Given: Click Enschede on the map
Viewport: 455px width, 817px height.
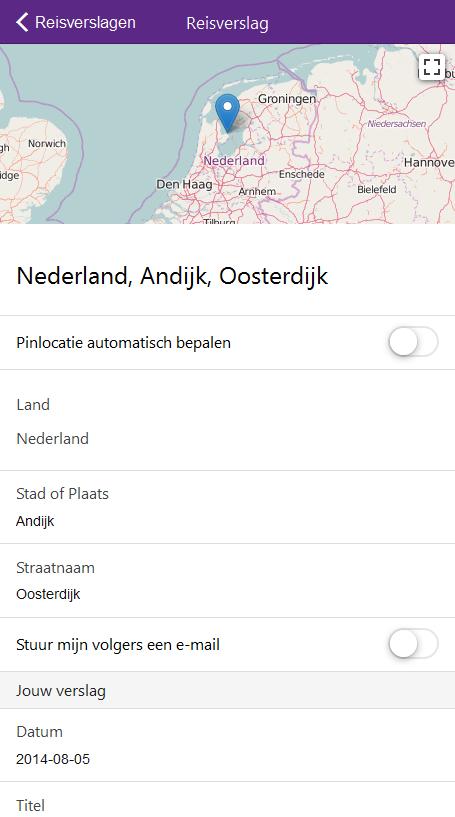Looking at the screenshot, I should click(302, 174).
